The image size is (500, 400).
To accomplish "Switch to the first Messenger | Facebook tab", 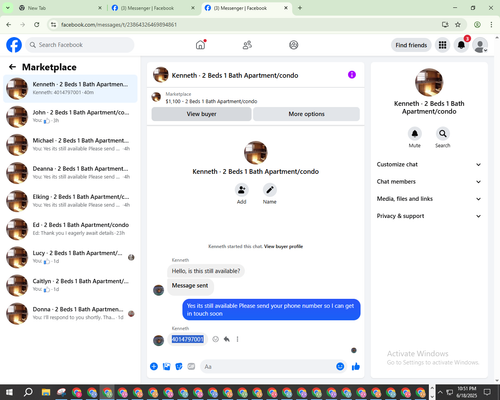I will 152,8.
